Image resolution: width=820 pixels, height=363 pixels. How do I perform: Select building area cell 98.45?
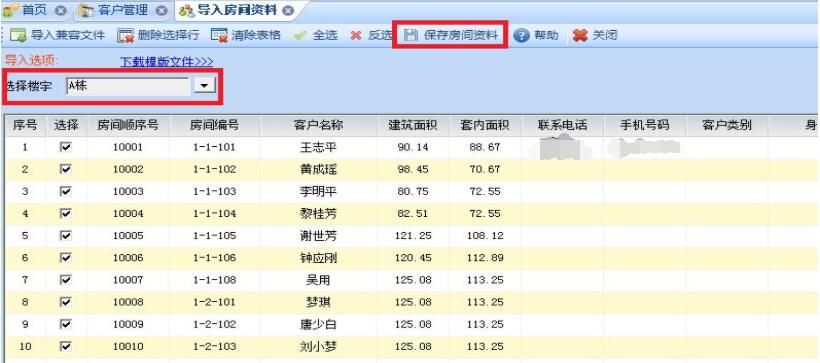point(413,169)
